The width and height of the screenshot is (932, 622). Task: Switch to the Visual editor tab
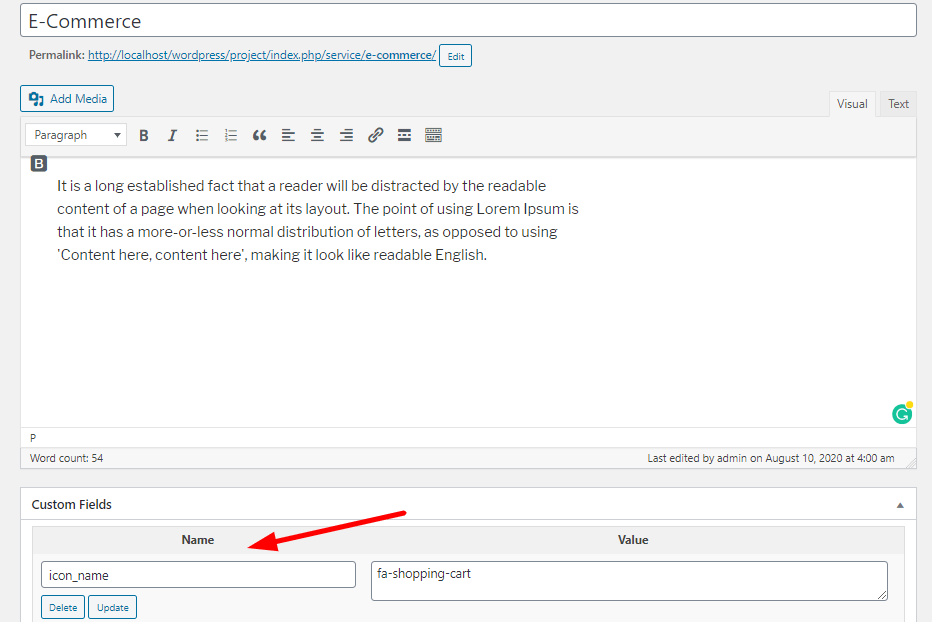coord(852,104)
